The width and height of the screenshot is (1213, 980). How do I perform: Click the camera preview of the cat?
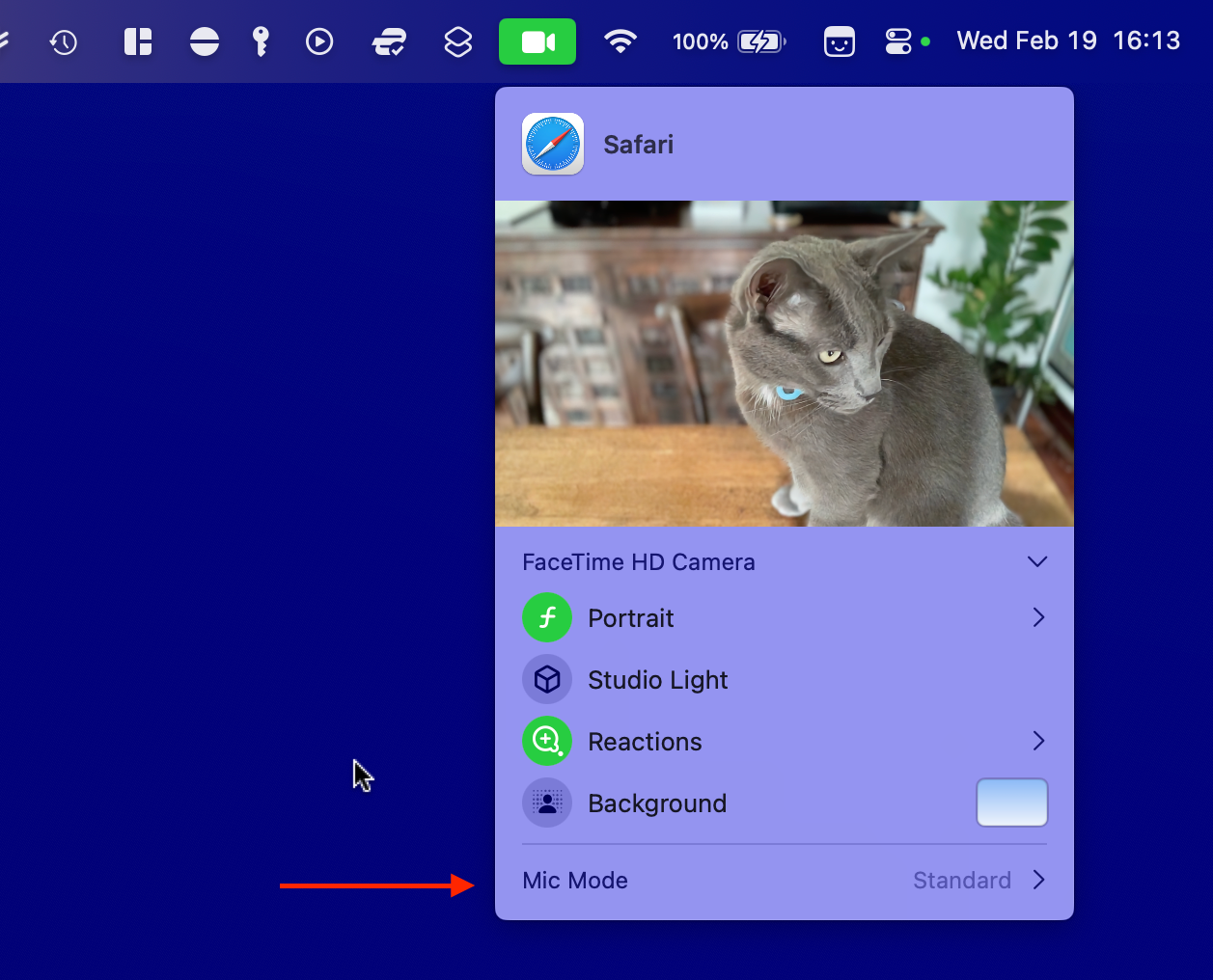tap(784, 364)
